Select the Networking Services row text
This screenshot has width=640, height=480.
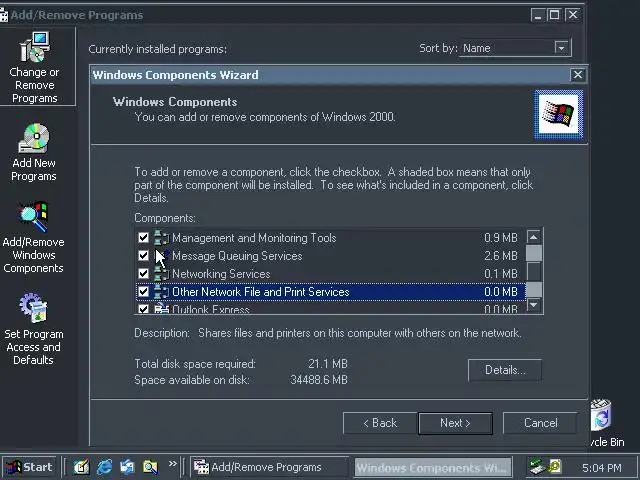point(221,273)
